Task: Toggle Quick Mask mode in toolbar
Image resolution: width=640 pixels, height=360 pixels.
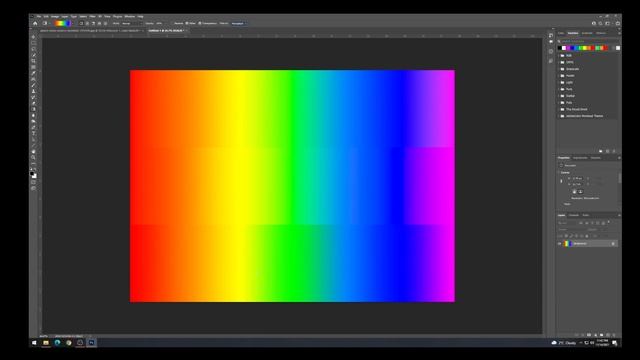Action: pyautogui.click(x=33, y=182)
